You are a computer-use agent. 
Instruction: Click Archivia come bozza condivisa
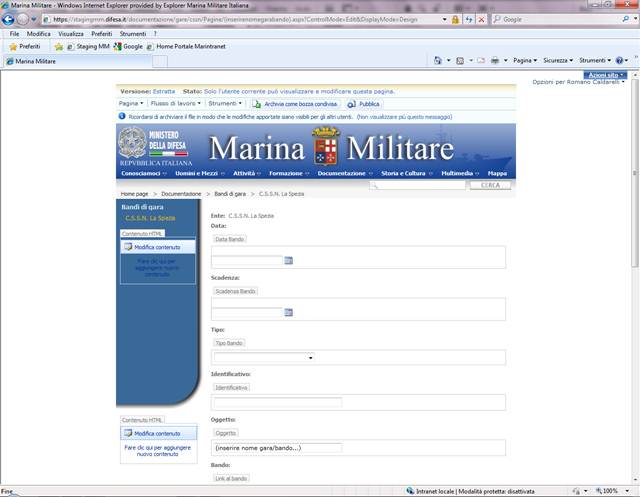coord(295,104)
